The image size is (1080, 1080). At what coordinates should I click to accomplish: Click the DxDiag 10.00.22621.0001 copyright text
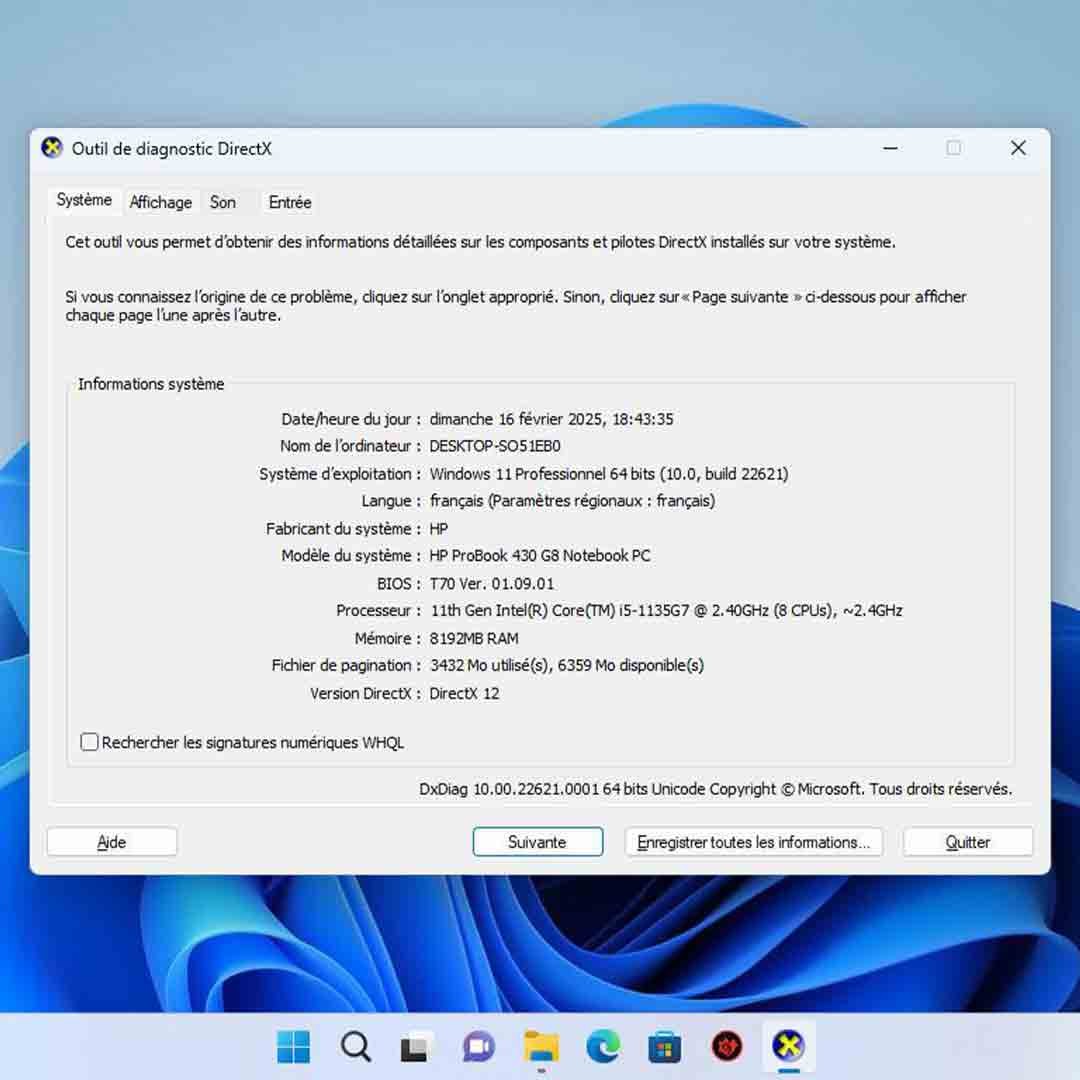tap(716, 789)
